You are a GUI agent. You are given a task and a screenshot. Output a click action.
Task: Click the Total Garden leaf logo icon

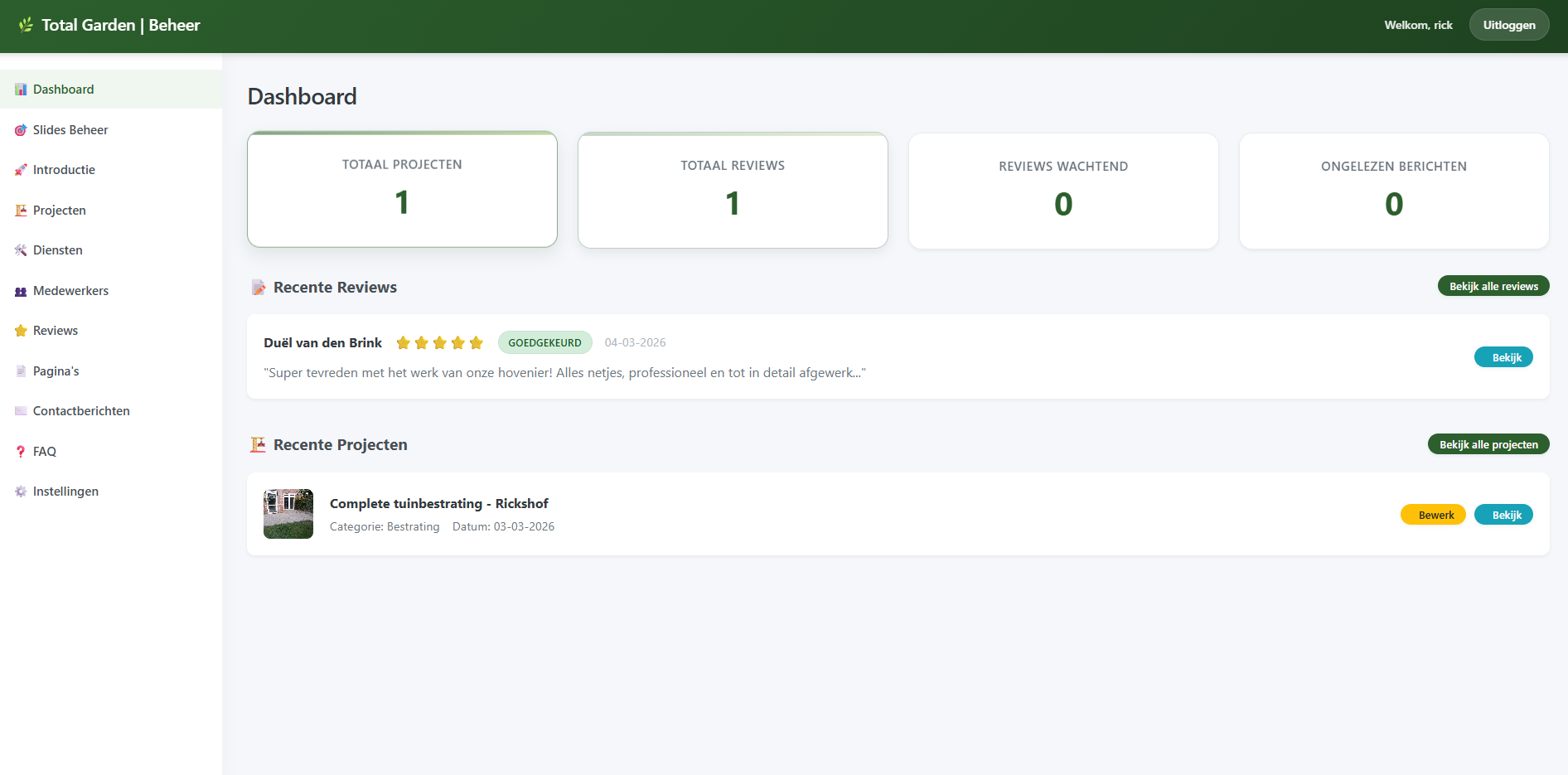click(27, 25)
